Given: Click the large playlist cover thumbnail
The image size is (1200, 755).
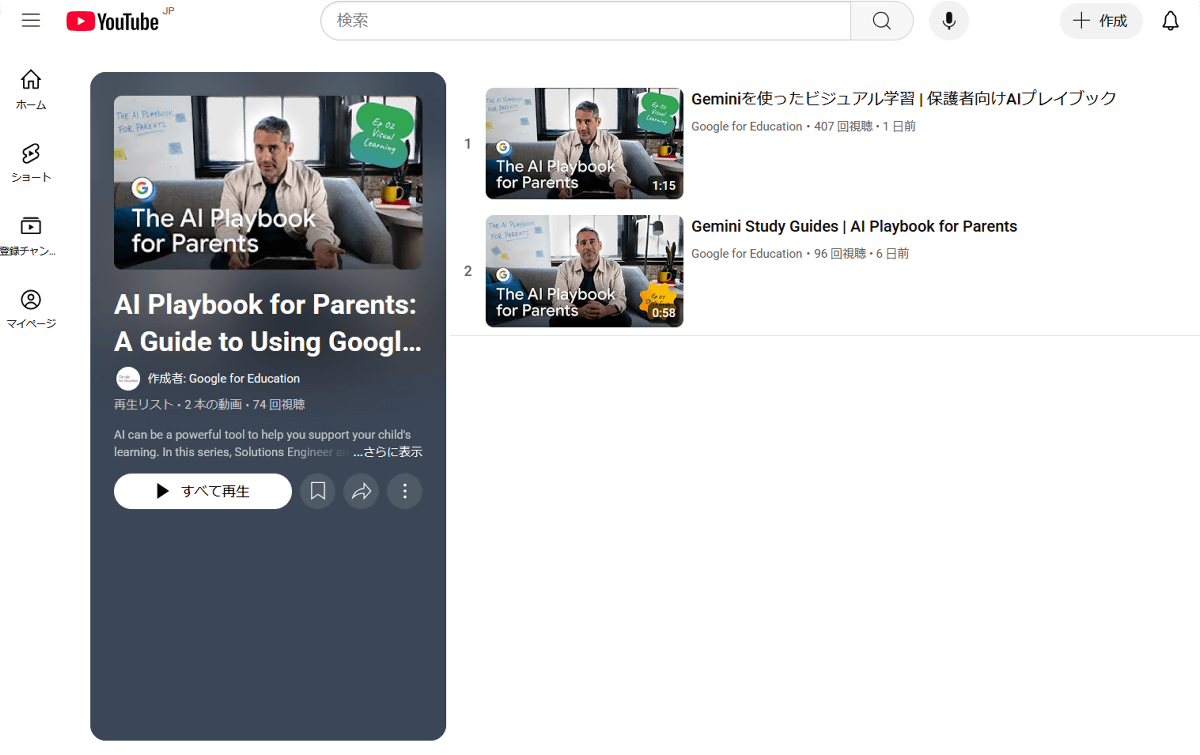Looking at the screenshot, I should coord(268,182).
